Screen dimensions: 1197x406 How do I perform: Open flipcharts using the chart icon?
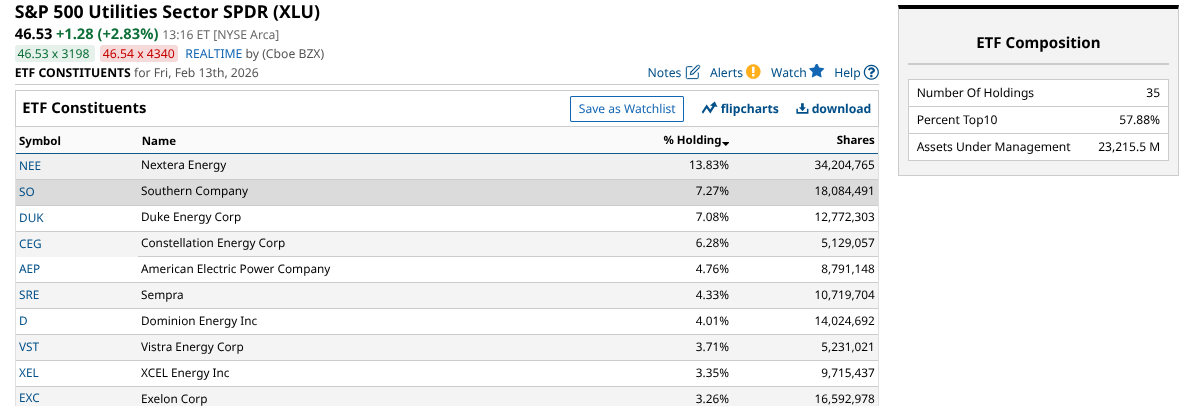pos(709,108)
